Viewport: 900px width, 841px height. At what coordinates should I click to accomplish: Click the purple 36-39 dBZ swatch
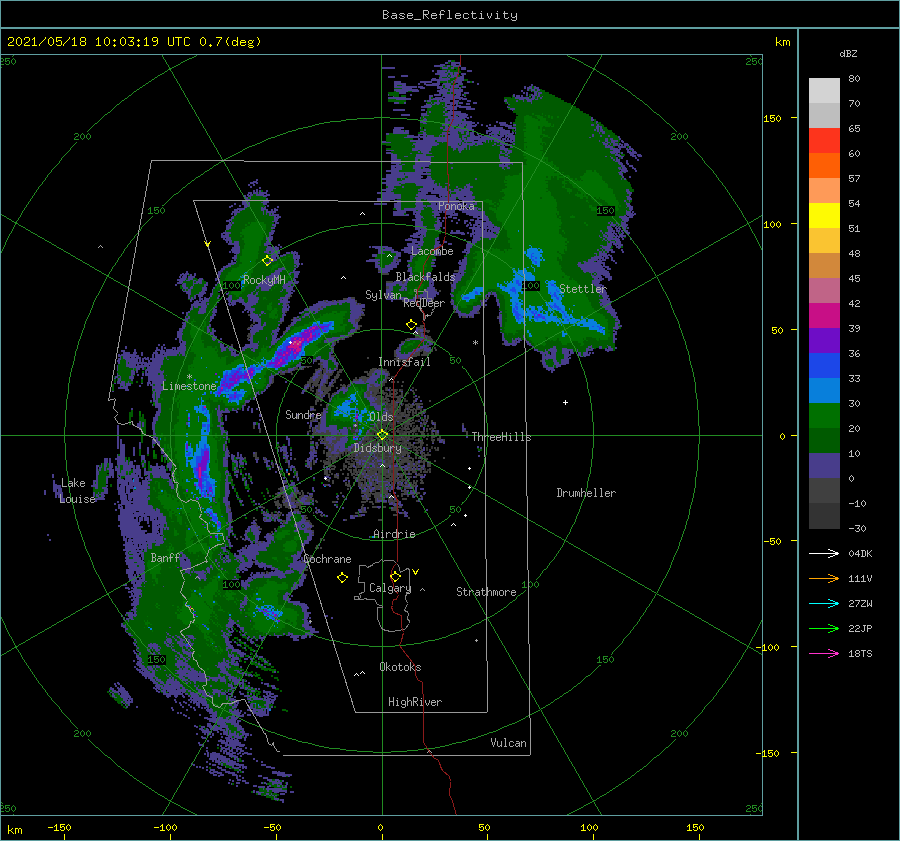tap(824, 341)
